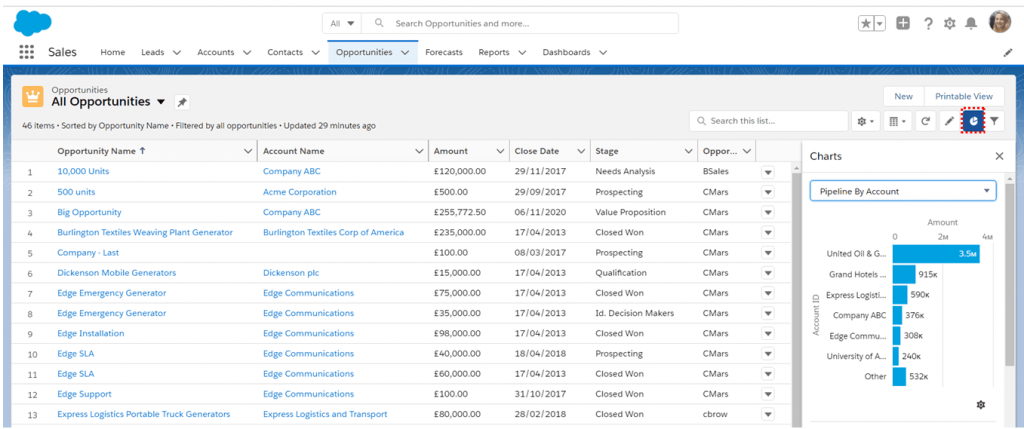
Task: Open the Display As table icon menu
Action: click(x=899, y=121)
